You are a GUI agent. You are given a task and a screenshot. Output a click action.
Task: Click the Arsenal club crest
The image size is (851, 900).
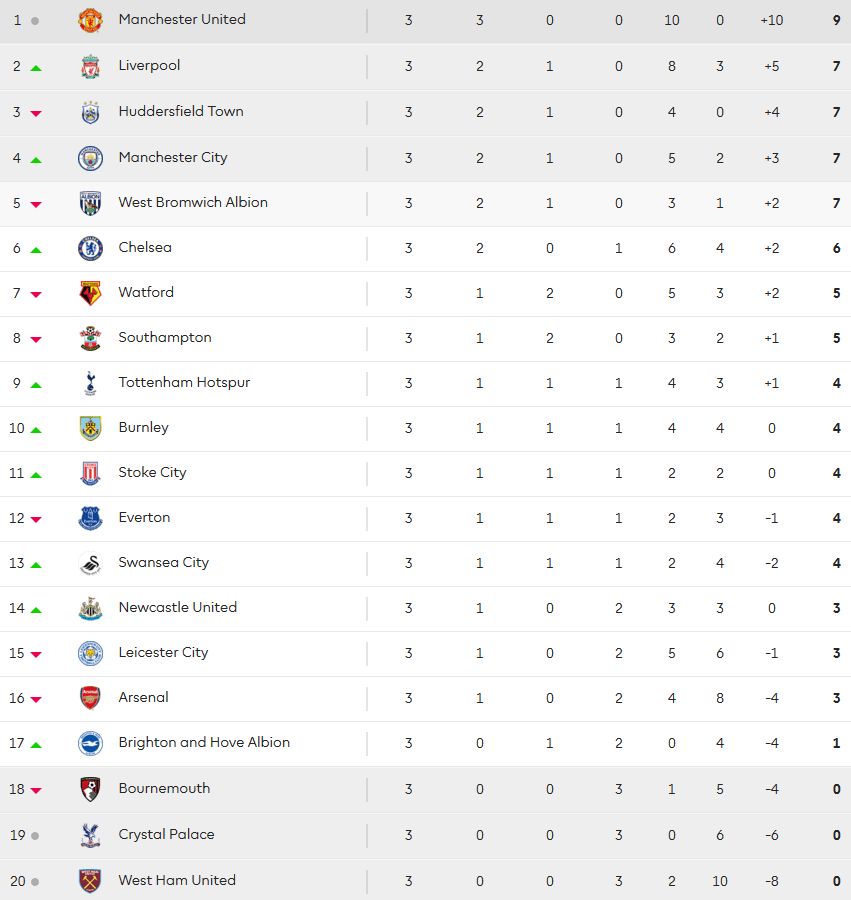pyautogui.click(x=90, y=698)
